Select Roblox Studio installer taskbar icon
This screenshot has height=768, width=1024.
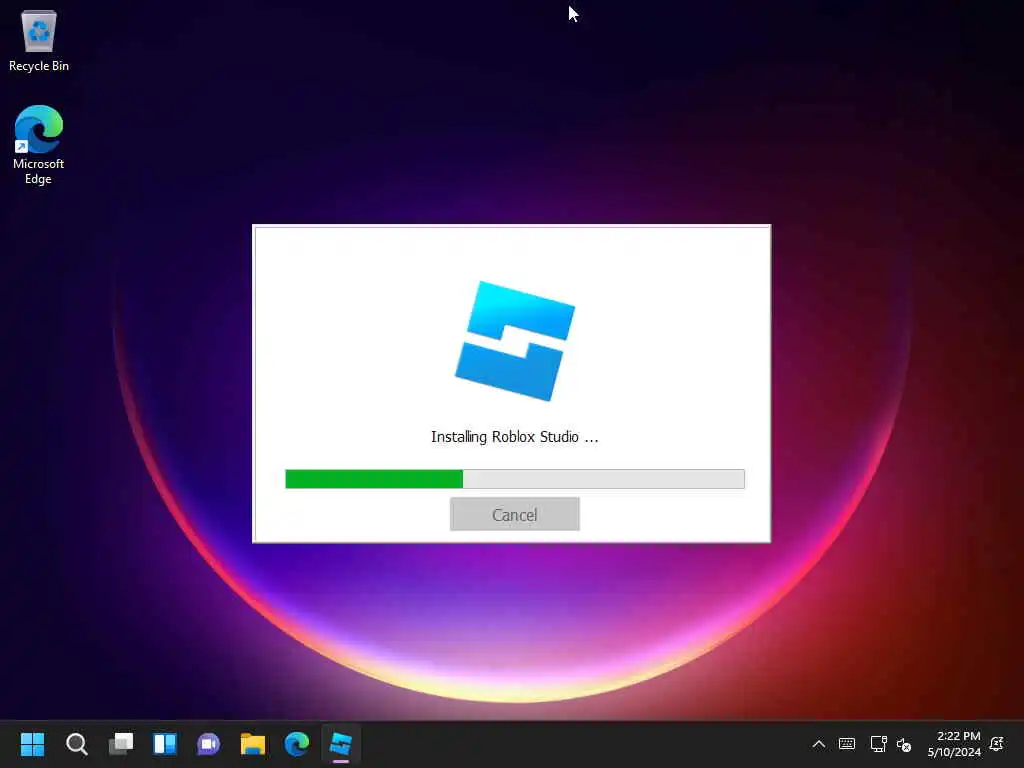pyautogui.click(x=340, y=744)
